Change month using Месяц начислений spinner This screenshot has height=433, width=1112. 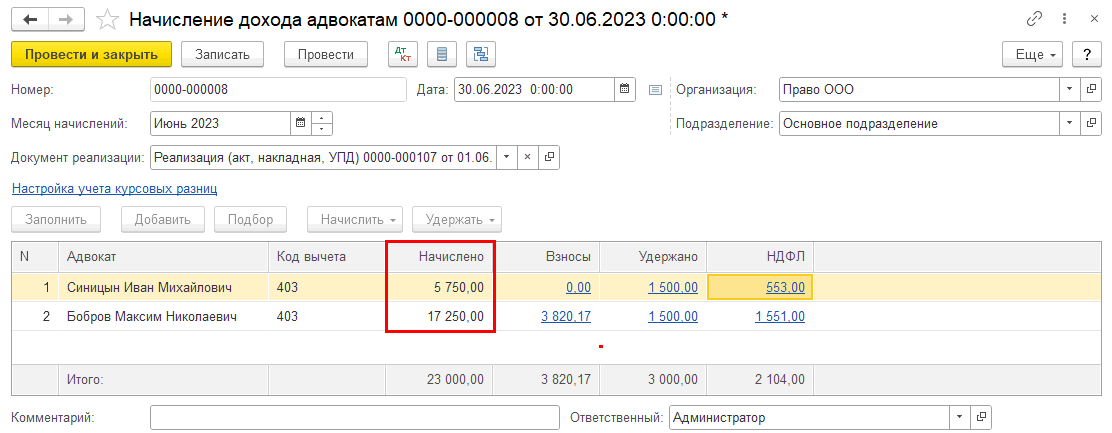[322, 124]
